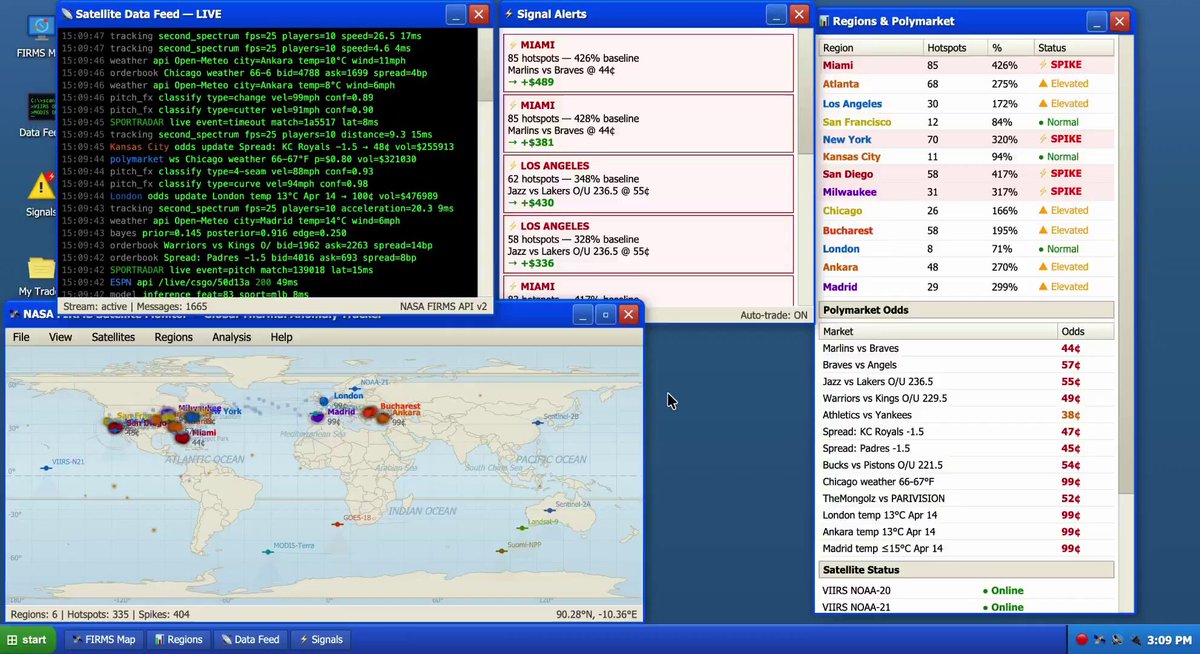Open the FIRMS Map desktop icon
Image resolution: width=1200 pixels, height=654 pixels.
click(x=40, y=34)
